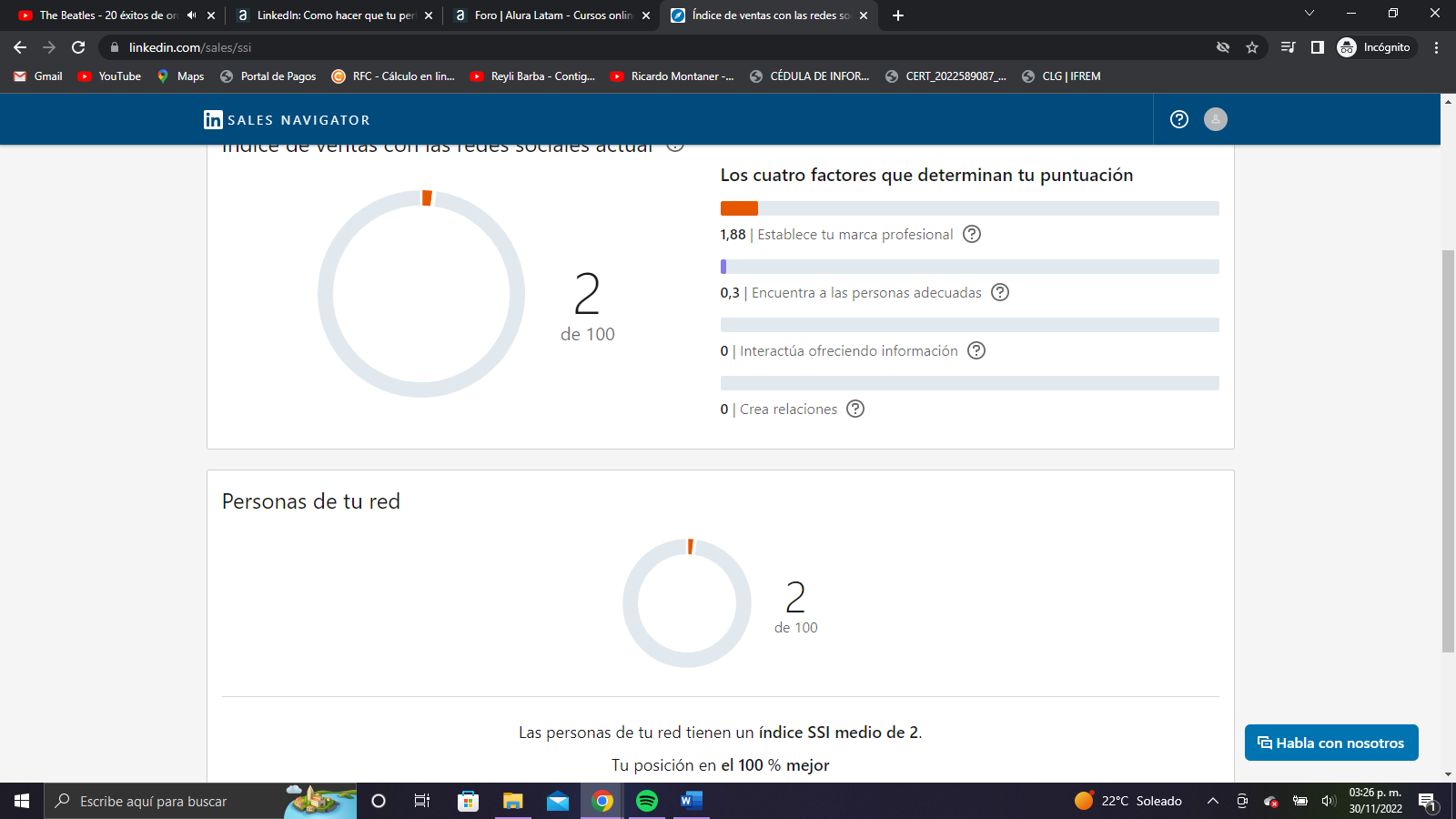
Task: Open the Ricardo Montaner bookmark
Action: [x=672, y=76]
